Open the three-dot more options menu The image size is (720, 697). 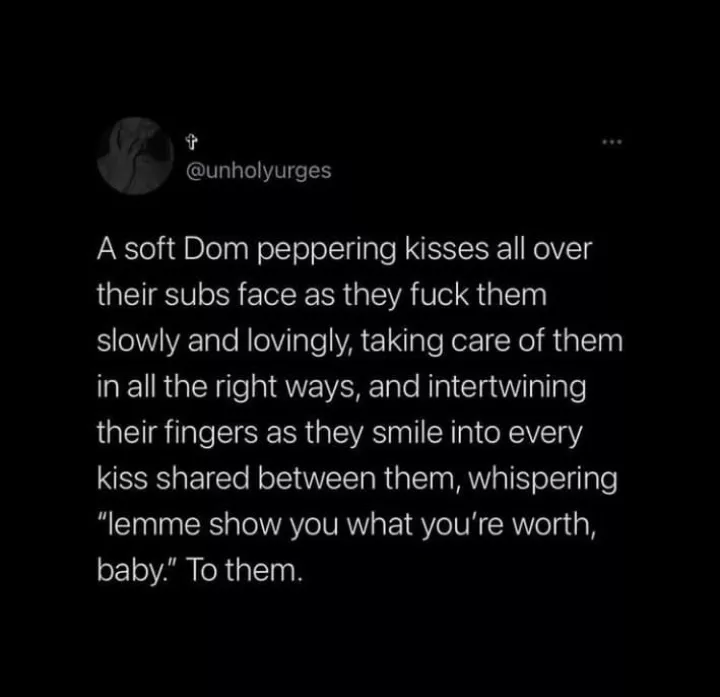pyautogui.click(x=613, y=142)
